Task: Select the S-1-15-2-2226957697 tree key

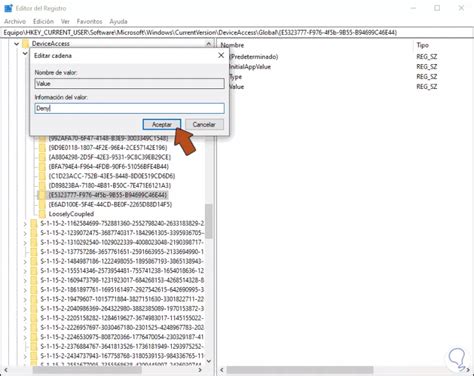Action: pyautogui.click(x=122, y=327)
